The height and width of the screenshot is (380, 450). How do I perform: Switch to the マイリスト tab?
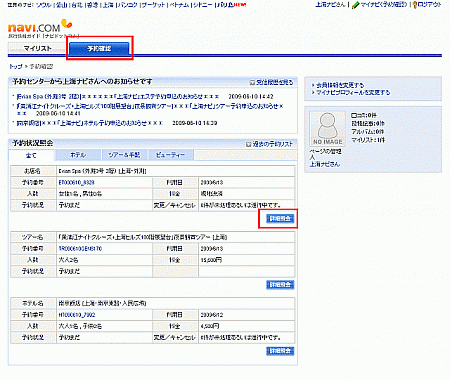point(37,48)
